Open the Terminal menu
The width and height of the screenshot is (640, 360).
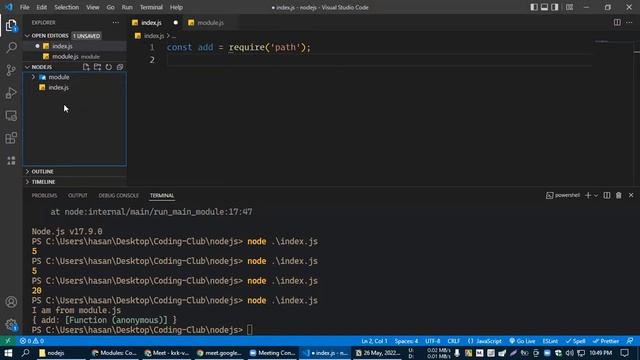coord(151,7)
